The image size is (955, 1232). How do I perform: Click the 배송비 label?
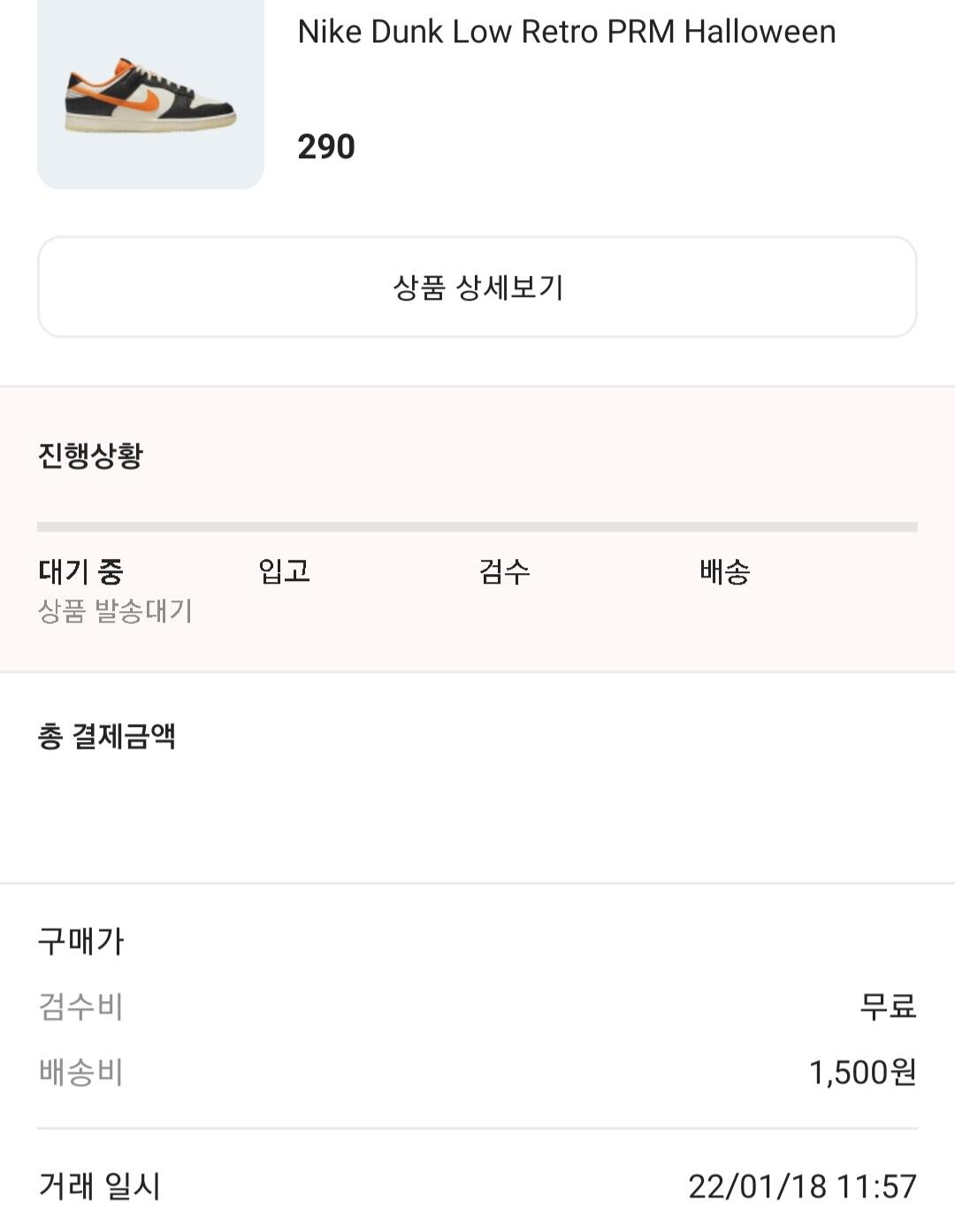coord(81,1072)
